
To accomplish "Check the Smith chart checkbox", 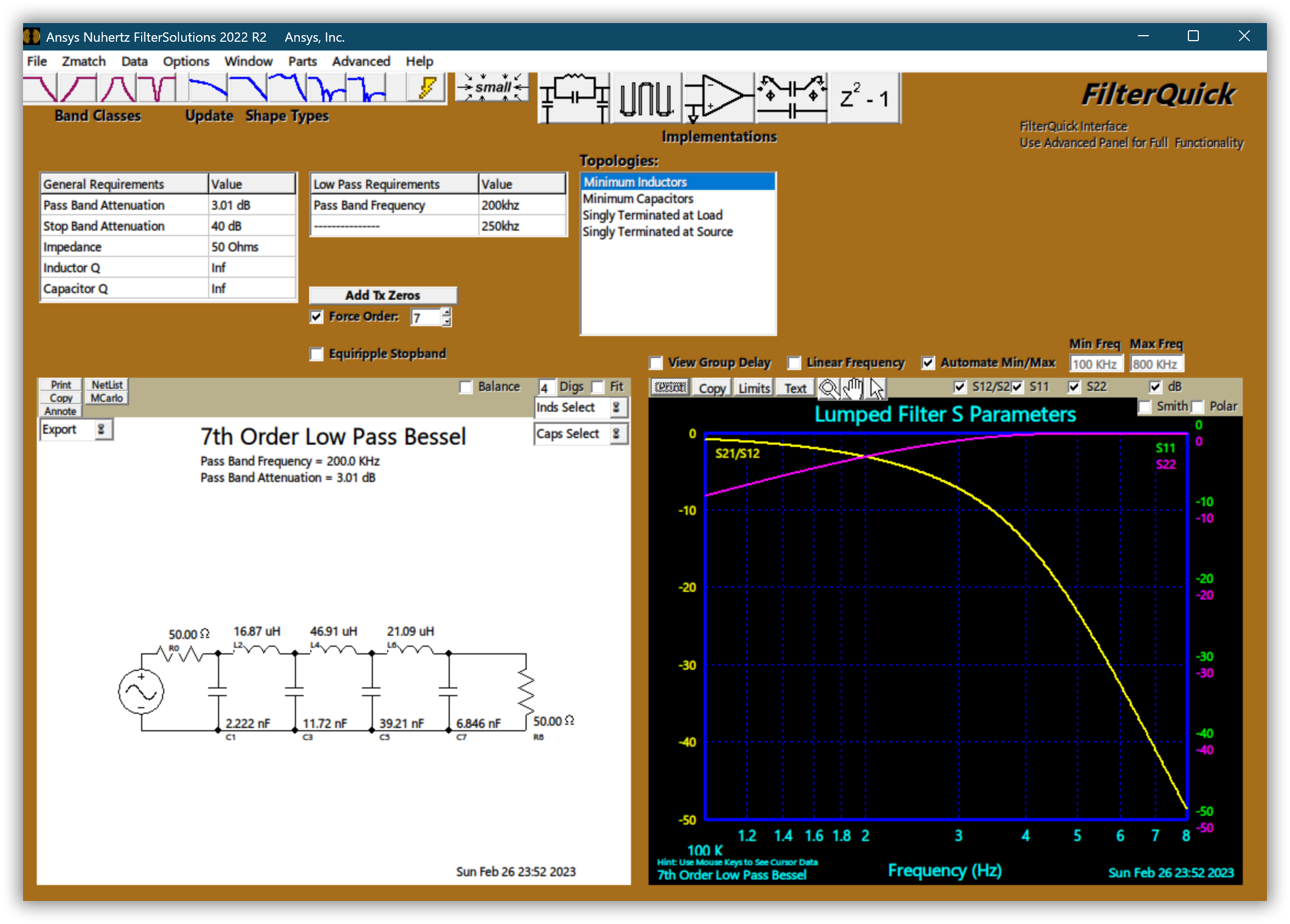I will pos(1145,407).
